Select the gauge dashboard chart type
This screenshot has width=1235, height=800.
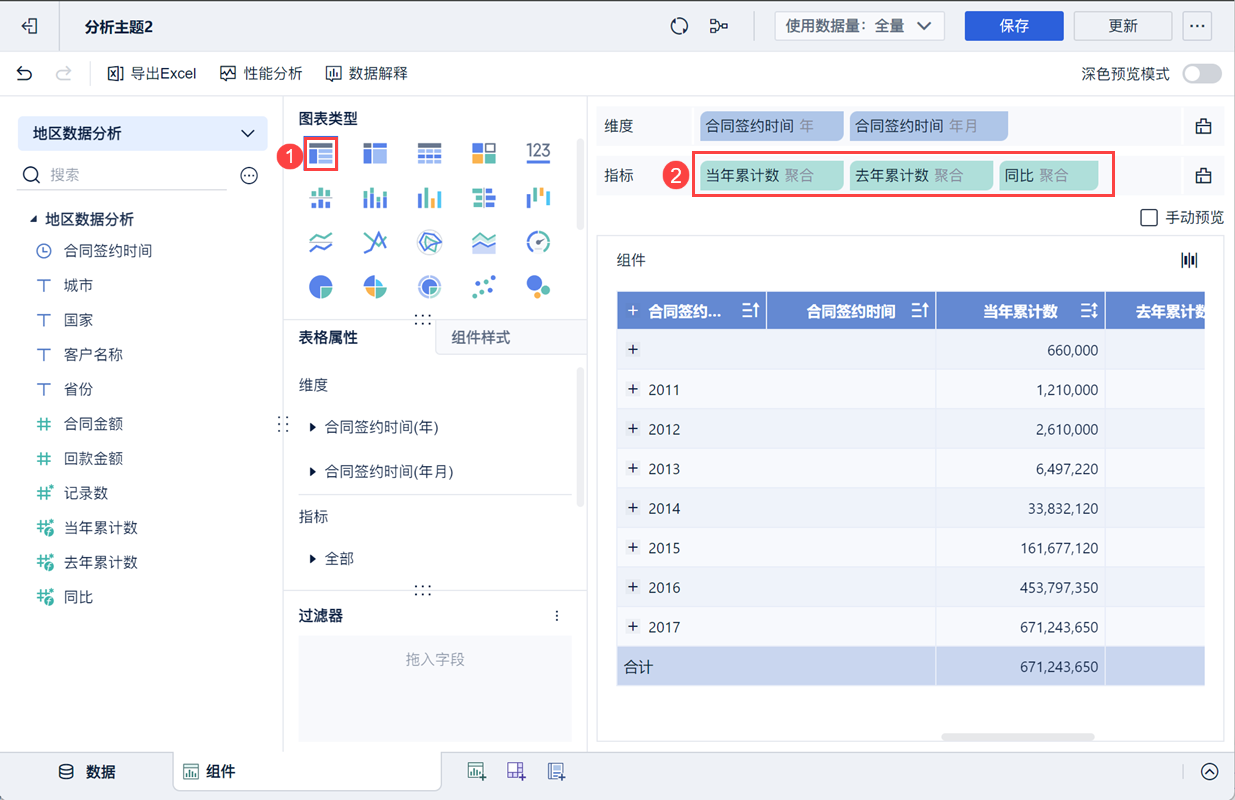[538, 242]
